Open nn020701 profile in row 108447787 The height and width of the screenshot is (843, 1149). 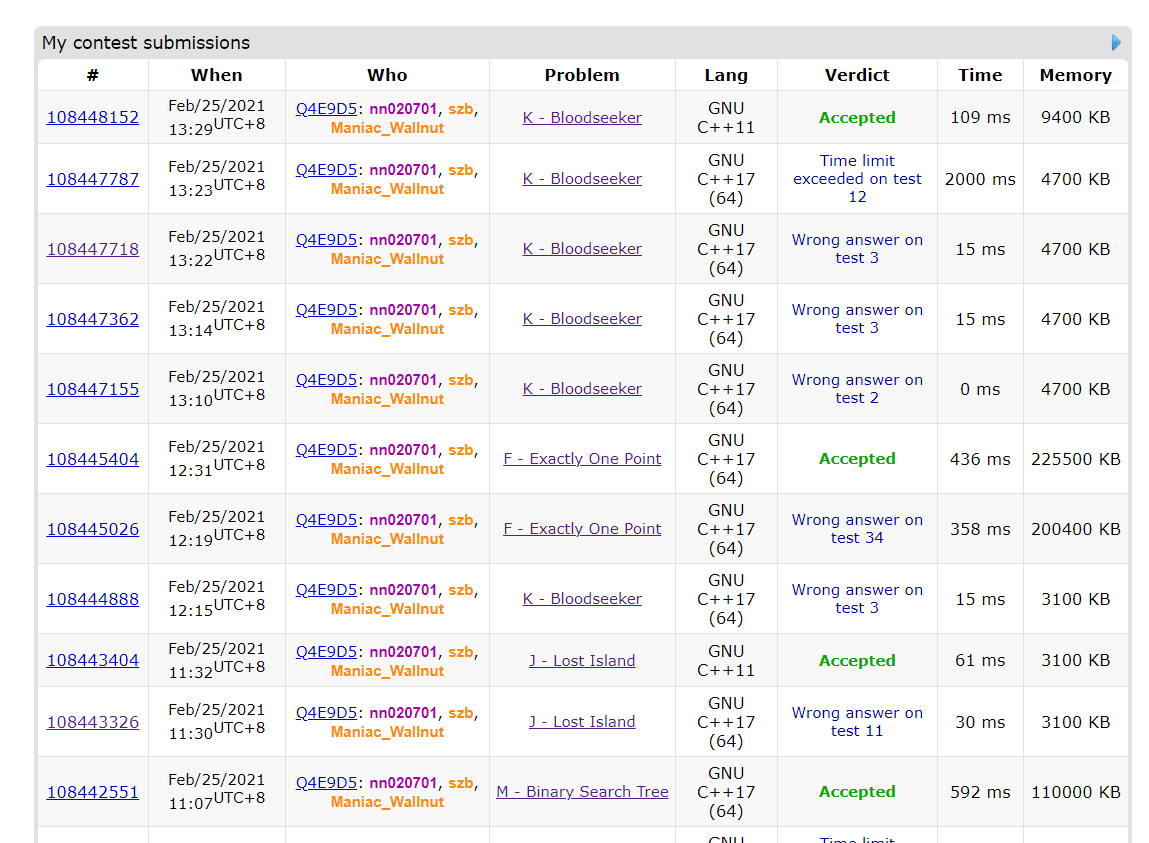[403, 170]
